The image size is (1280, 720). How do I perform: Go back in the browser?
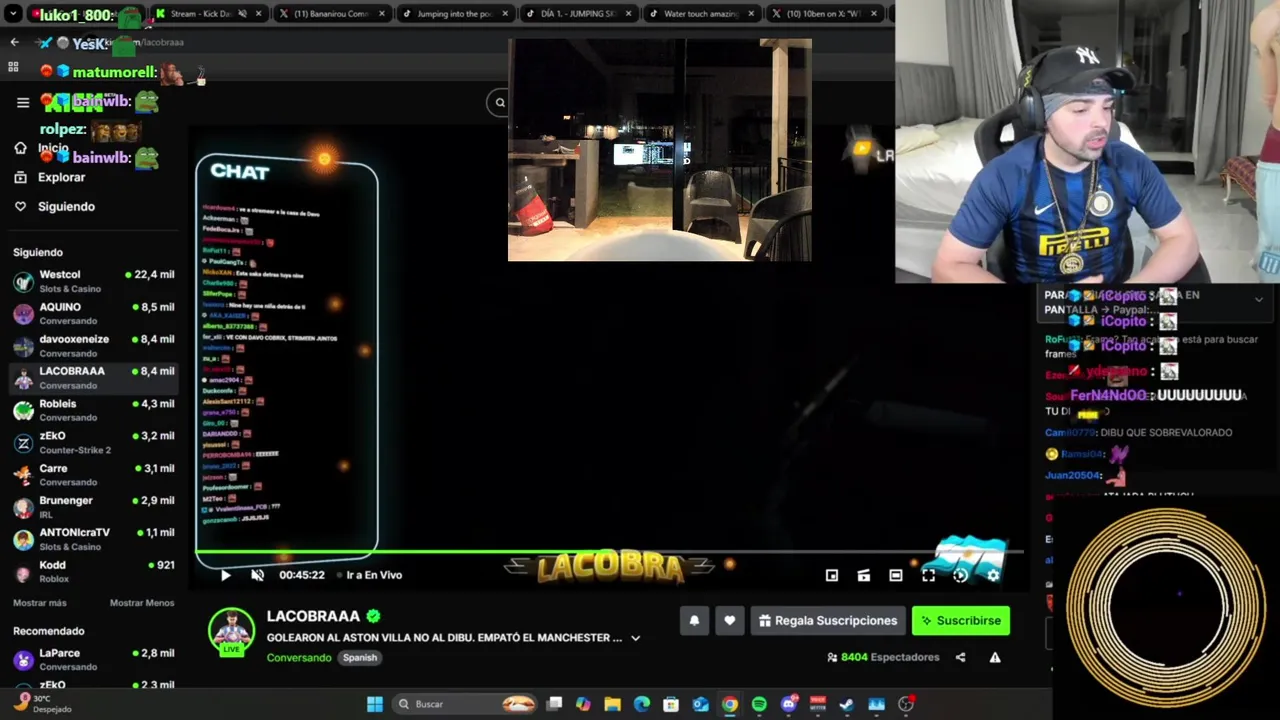14,42
